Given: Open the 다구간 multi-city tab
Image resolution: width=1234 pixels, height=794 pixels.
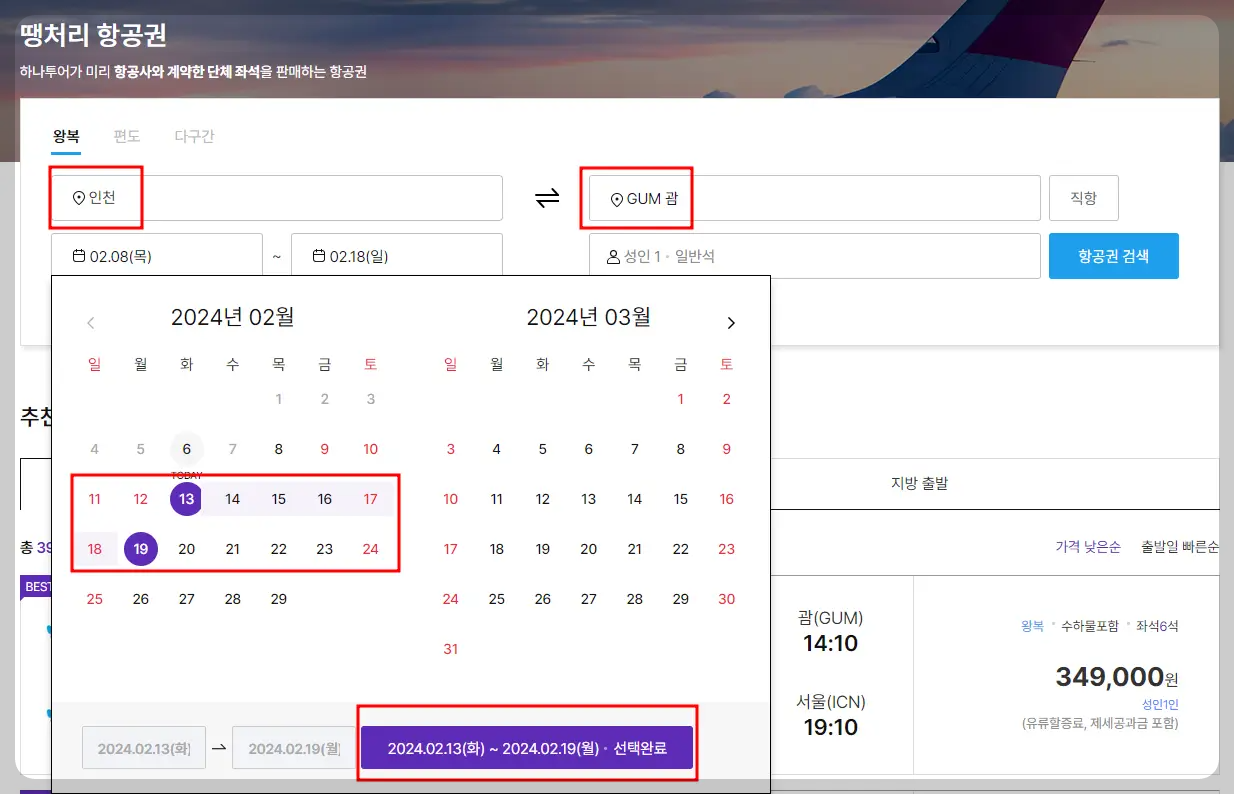Looking at the screenshot, I should pos(194,136).
